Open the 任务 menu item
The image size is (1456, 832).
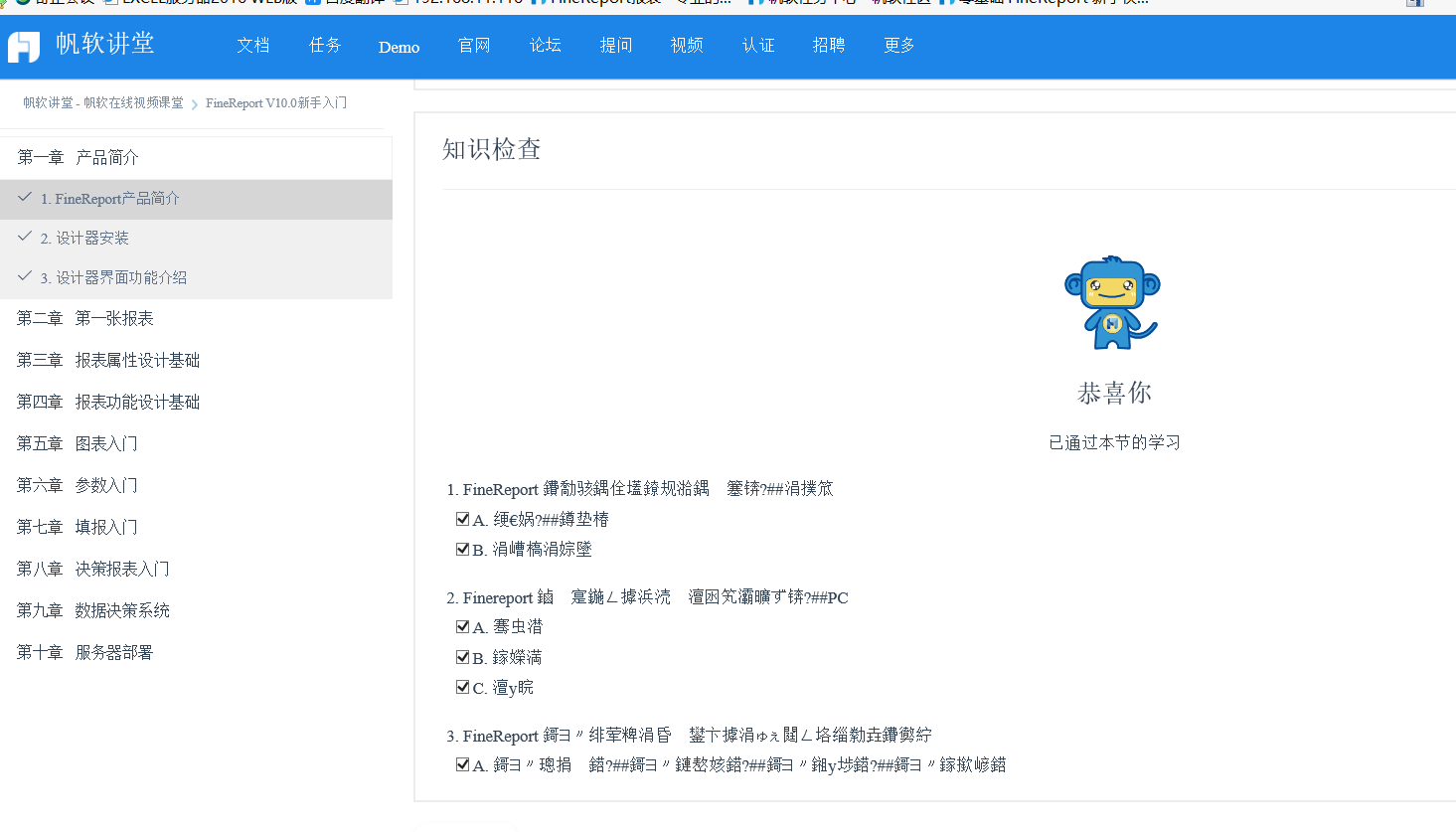[x=325, y=45]
